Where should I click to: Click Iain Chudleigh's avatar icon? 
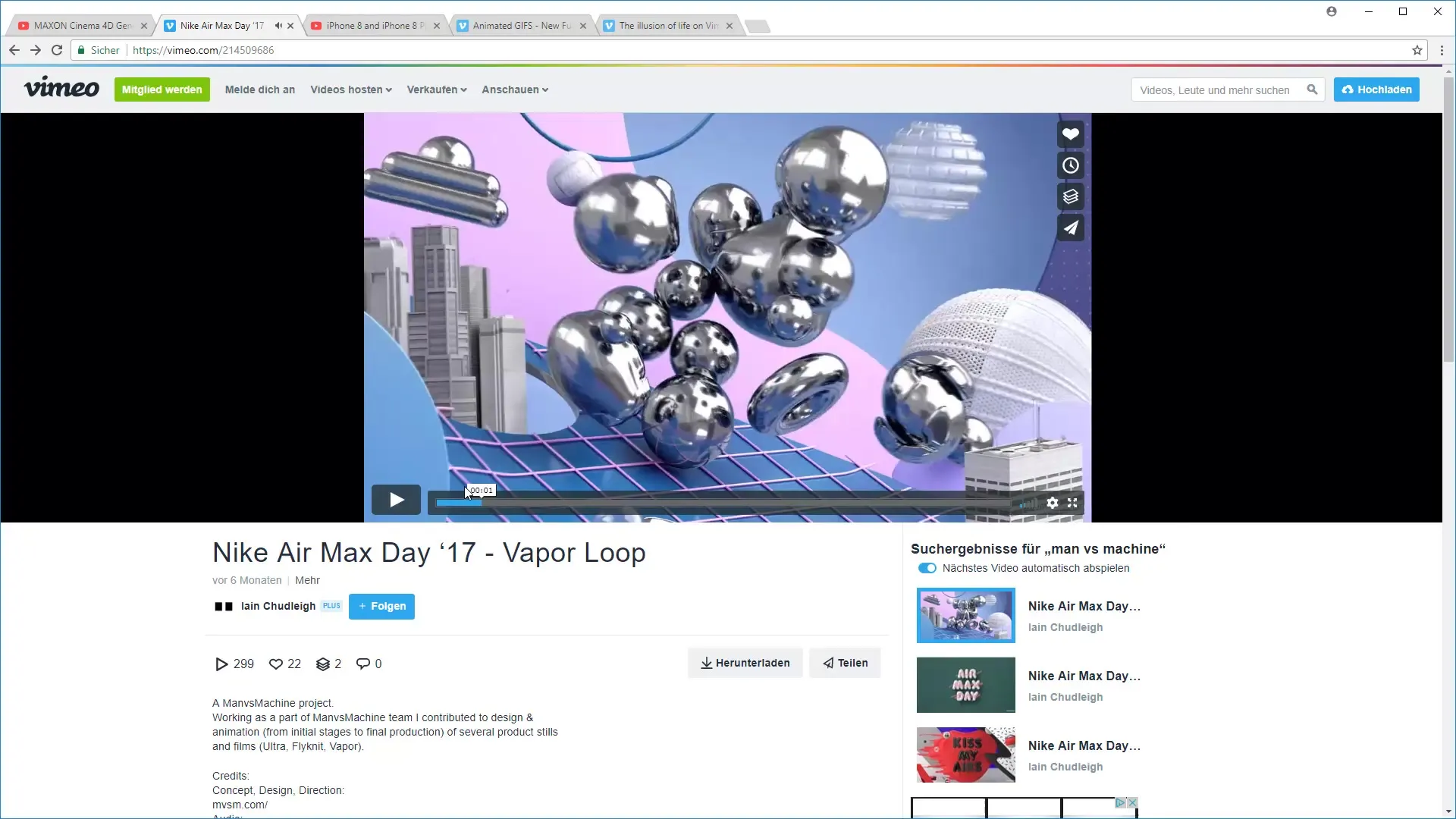tap(223, 607)
